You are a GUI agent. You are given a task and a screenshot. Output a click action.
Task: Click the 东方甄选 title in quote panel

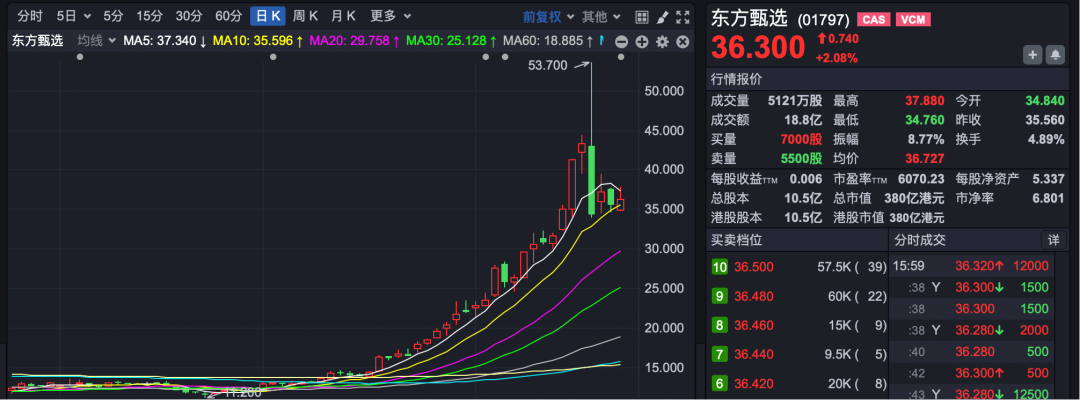tap(751, 19)
